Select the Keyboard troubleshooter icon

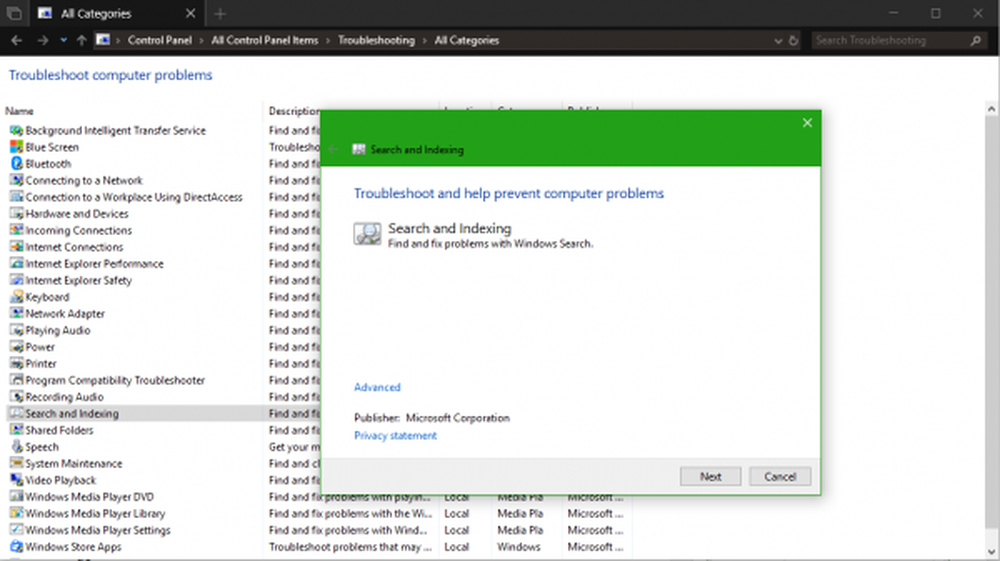pyautogui.click(x=16, y=297)
